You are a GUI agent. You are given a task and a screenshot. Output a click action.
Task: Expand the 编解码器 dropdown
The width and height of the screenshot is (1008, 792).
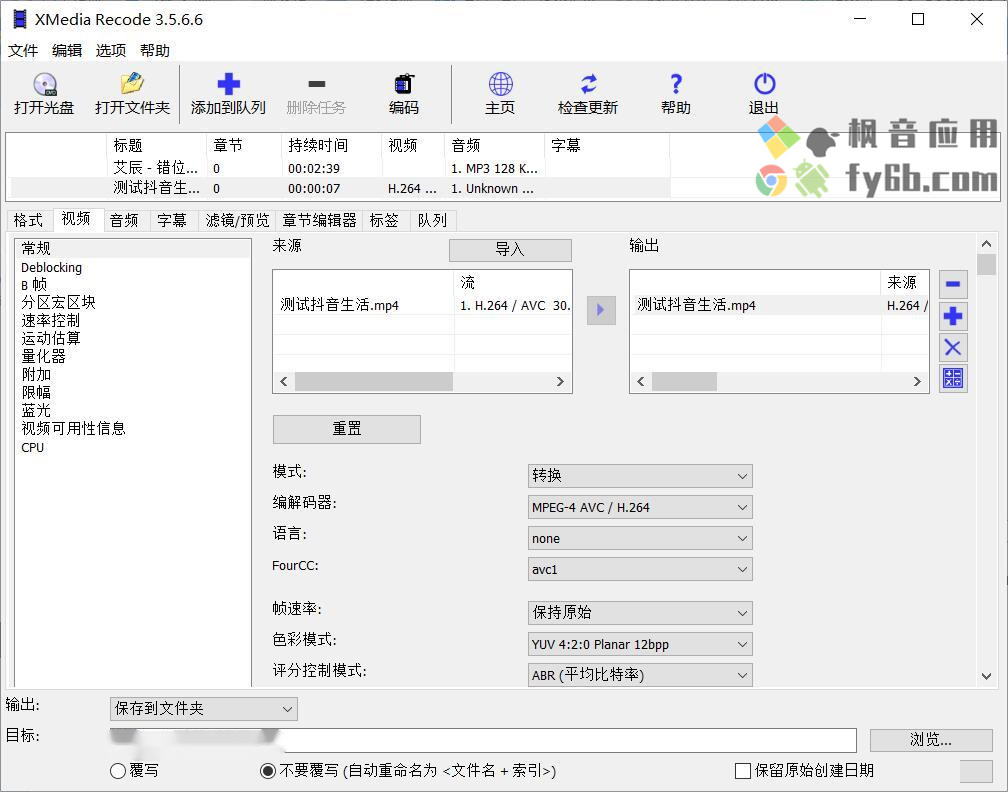click(x=640, y=507)
